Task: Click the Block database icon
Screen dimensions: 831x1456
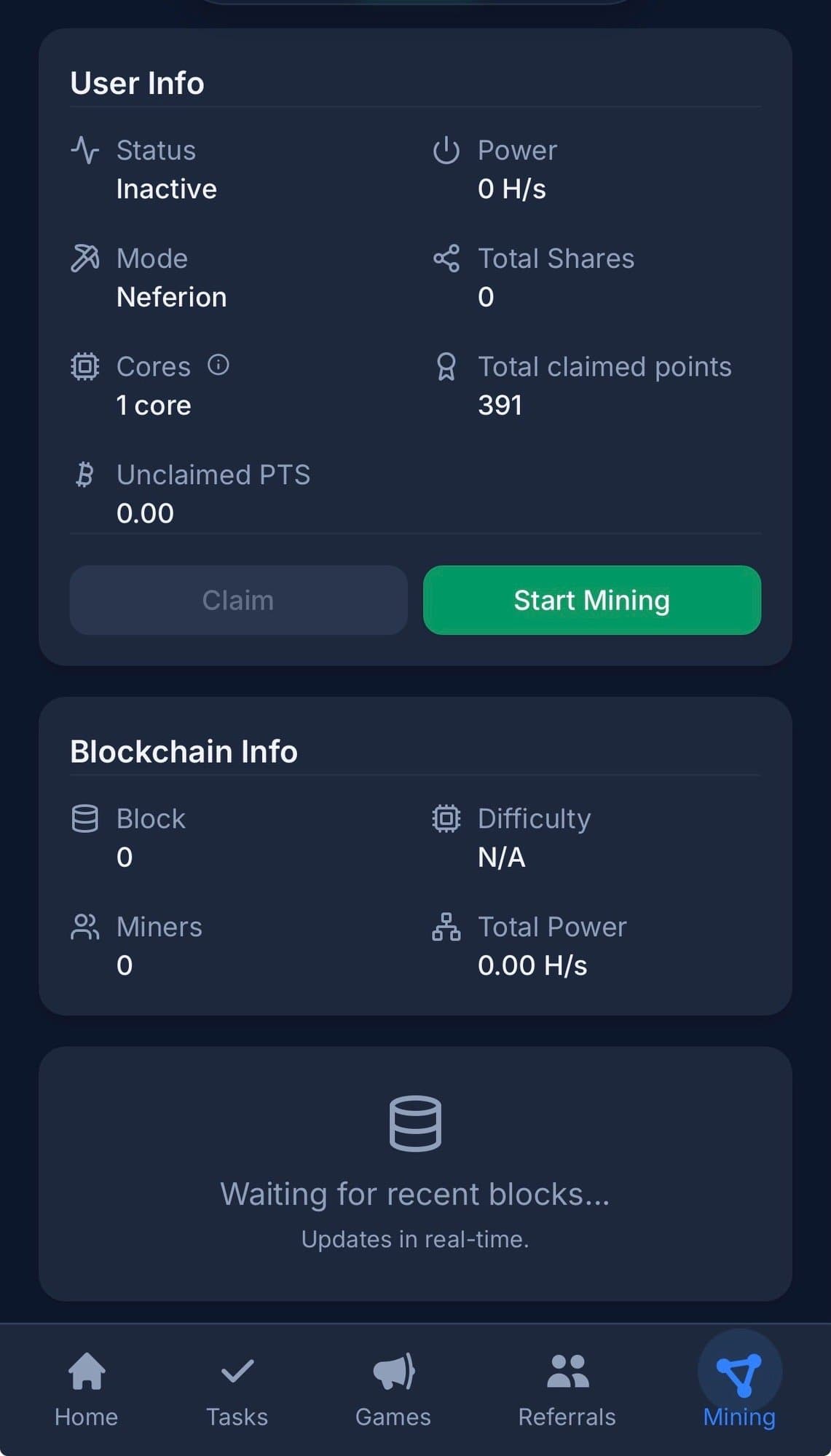Action: tap(85, 818)
